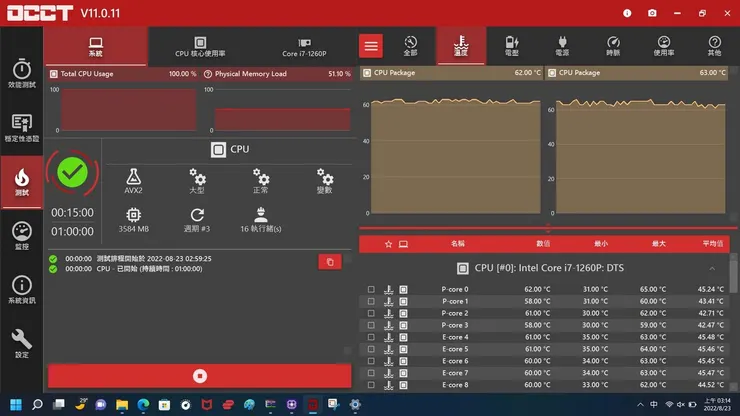This screenshot has height=416, width=740.
Task: Open File Explorer from the taskbar
Action: coord(122,405)
